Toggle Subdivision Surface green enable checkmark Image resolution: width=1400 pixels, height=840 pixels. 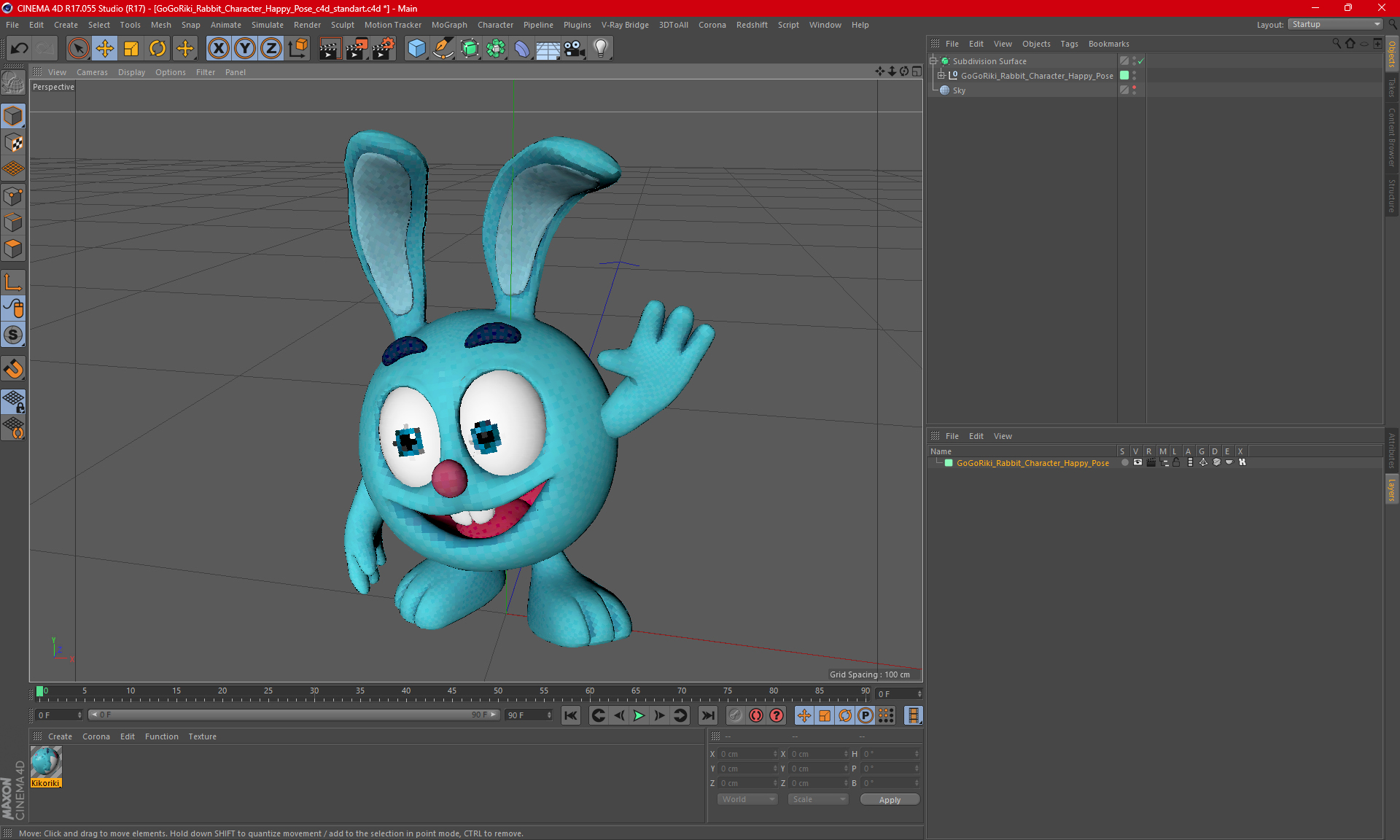[1141, 61]
